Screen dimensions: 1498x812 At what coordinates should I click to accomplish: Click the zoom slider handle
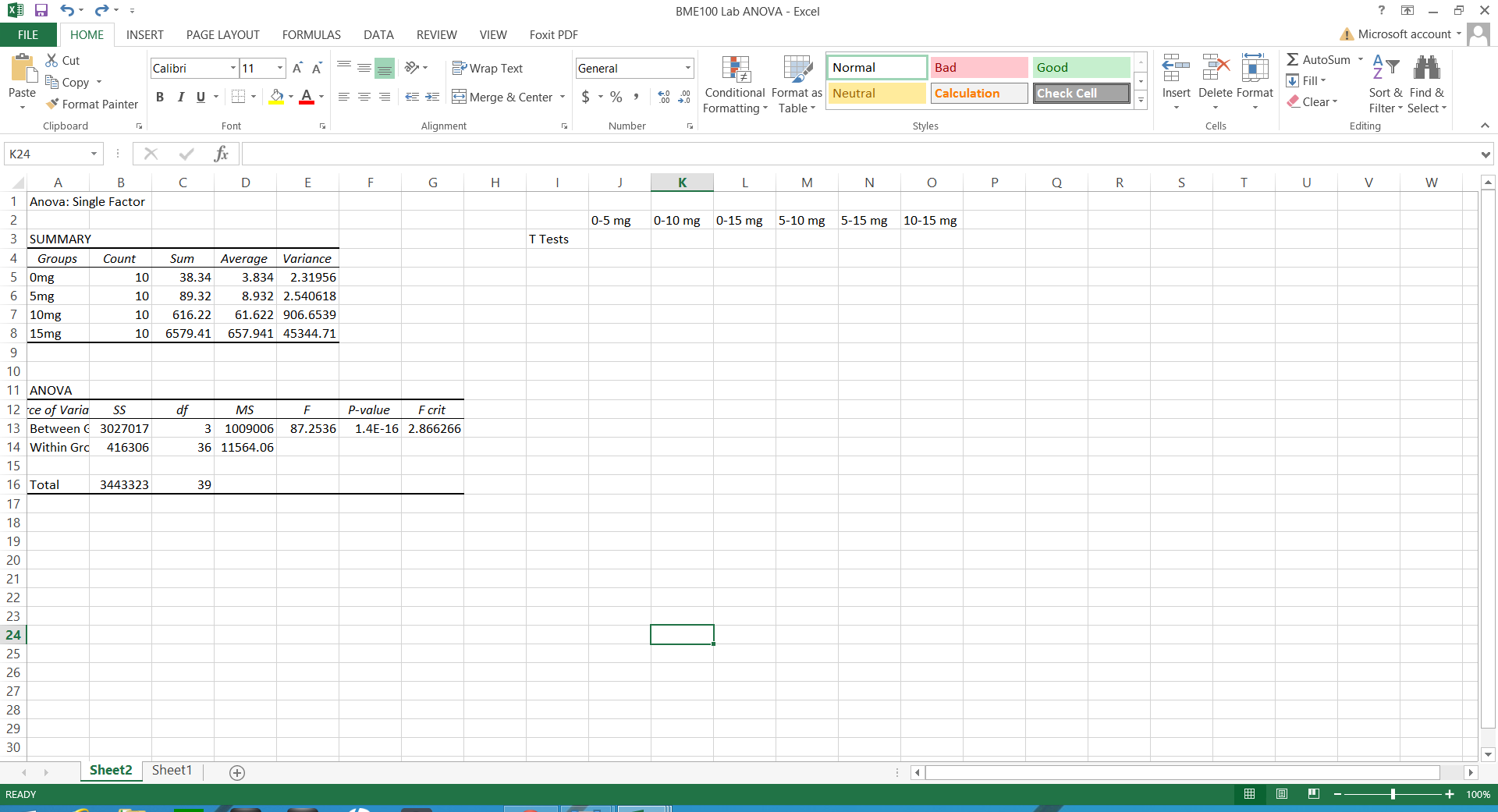[x=1393, y=794]
